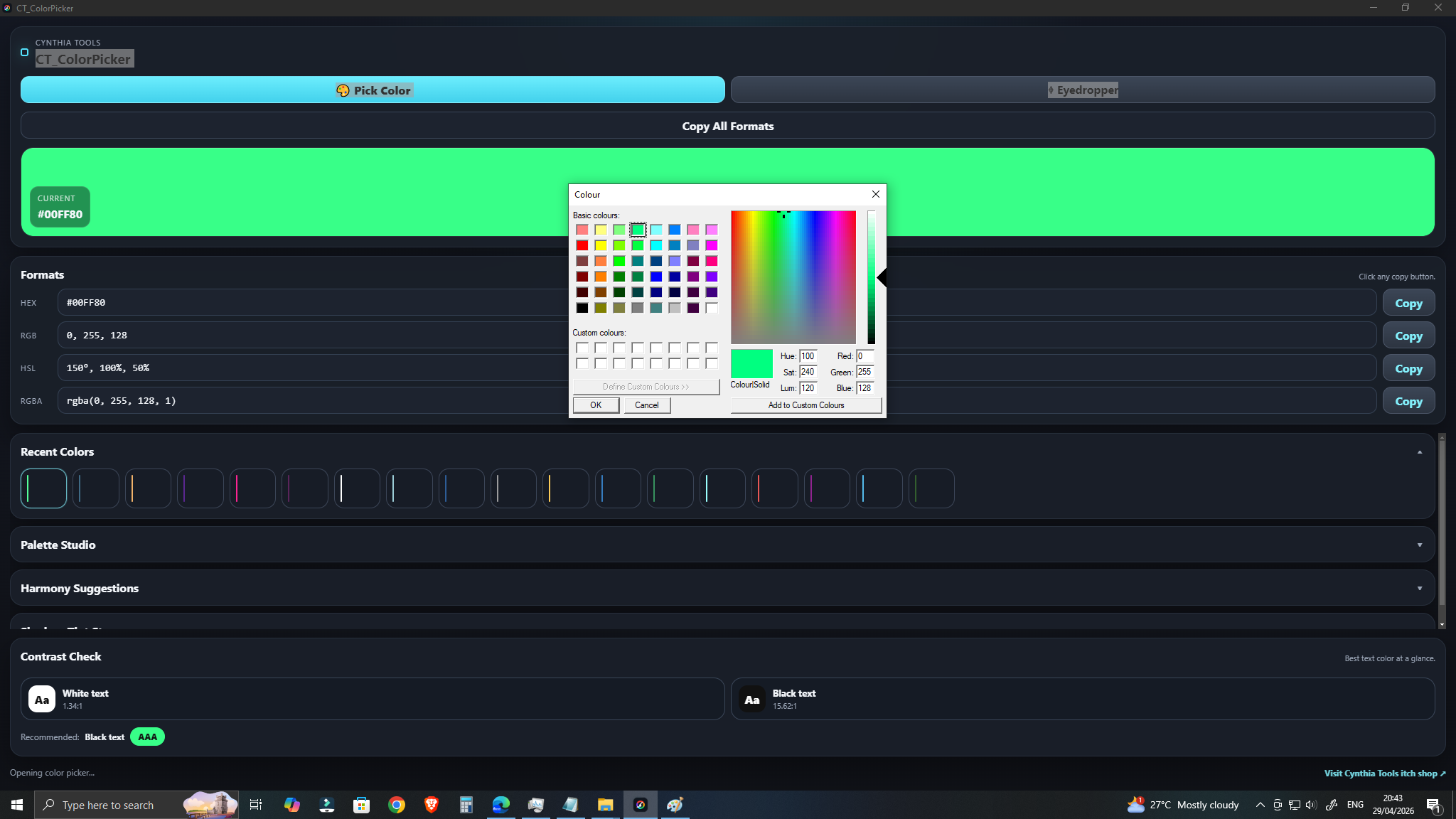
Task: Click Copy All Formats
Action: tap(727, 126)
